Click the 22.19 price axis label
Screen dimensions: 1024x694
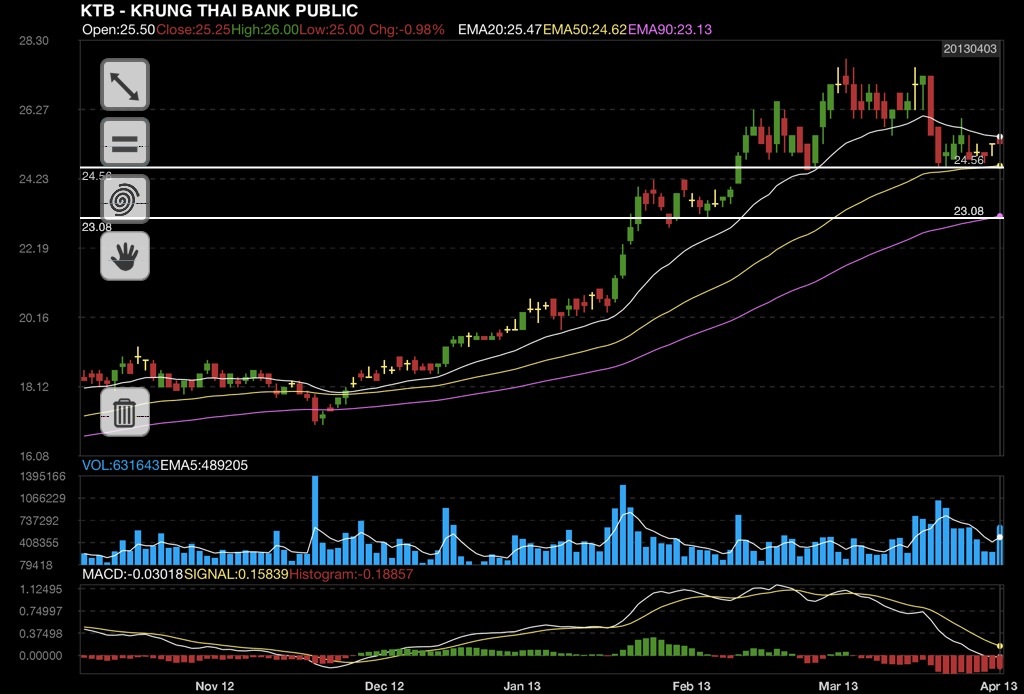click(x=34, y=248)
